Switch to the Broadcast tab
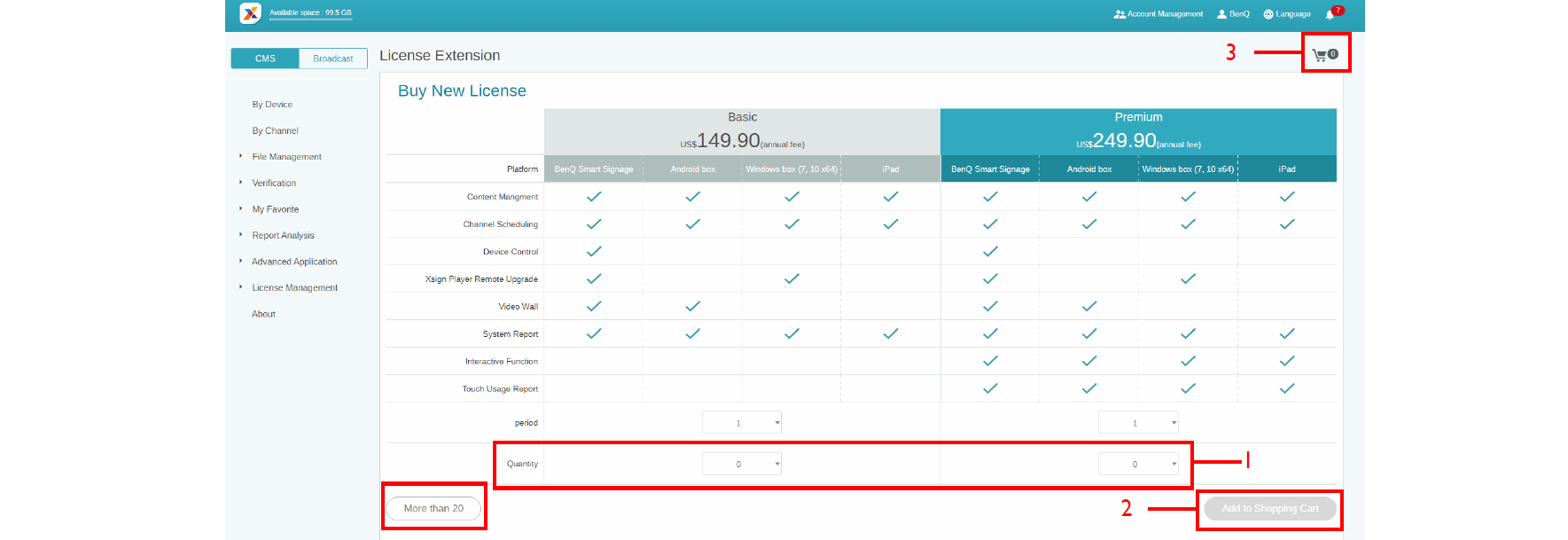Viewport: 1568px width, 540px height. coord(333,59)
